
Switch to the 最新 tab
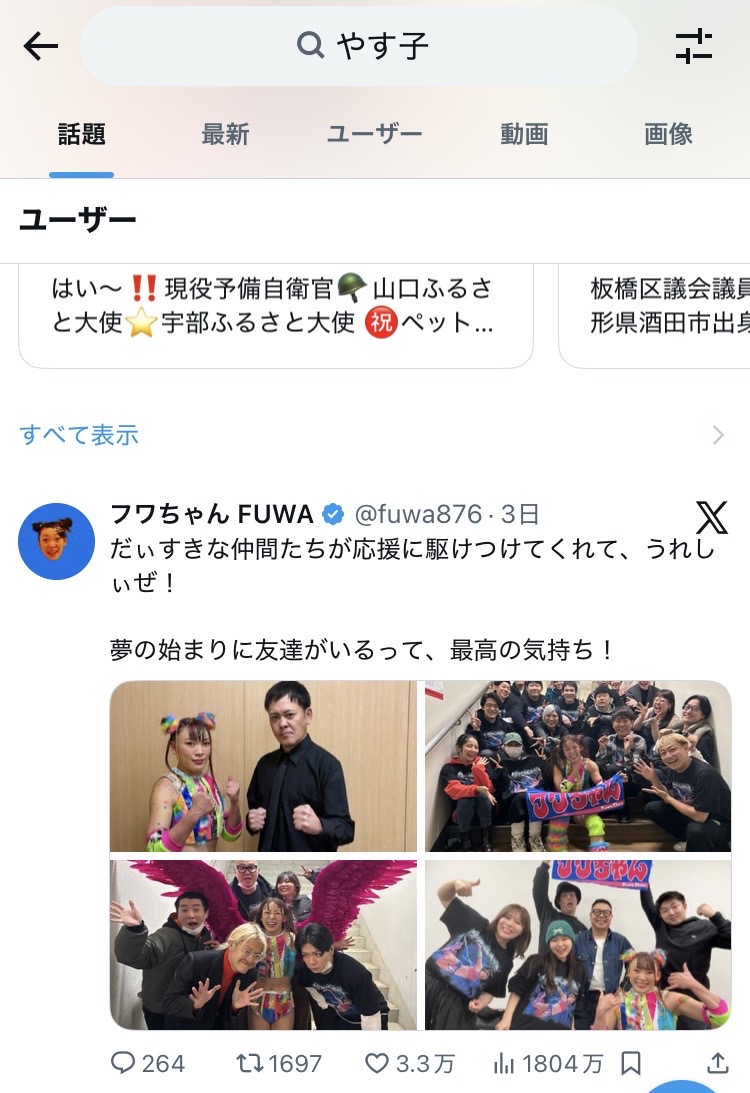click(225, 134)
